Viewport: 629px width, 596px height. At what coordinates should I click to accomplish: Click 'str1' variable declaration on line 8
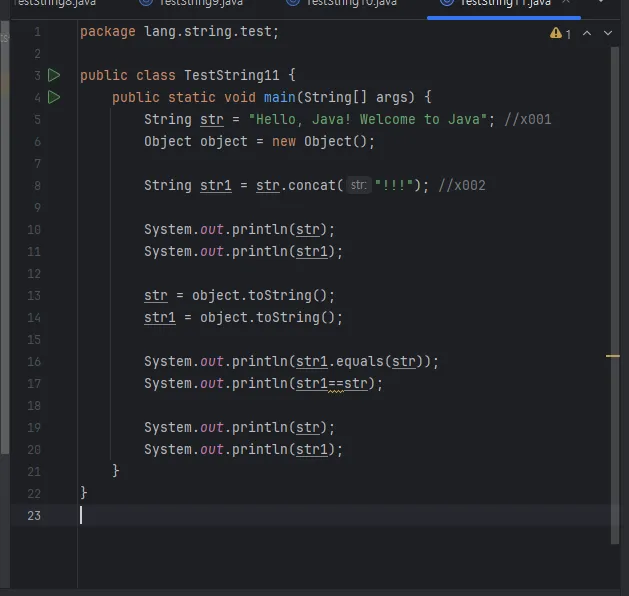(x=216, y=186)
